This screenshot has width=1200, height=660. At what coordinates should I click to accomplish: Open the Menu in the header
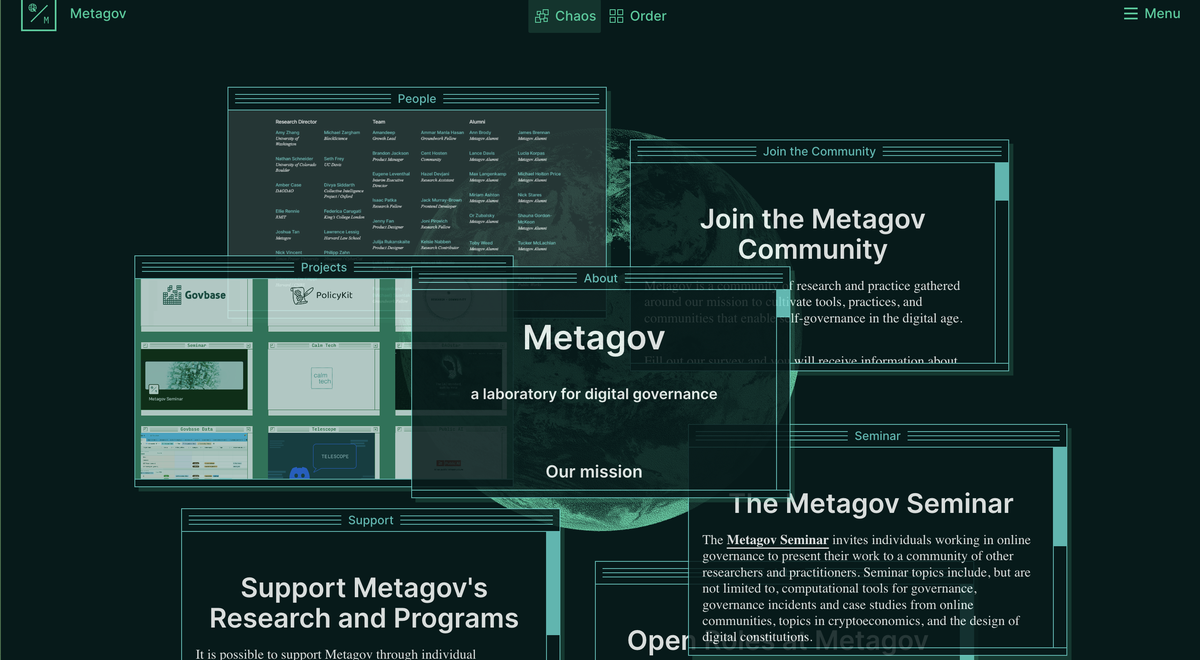coord(1152,14)
